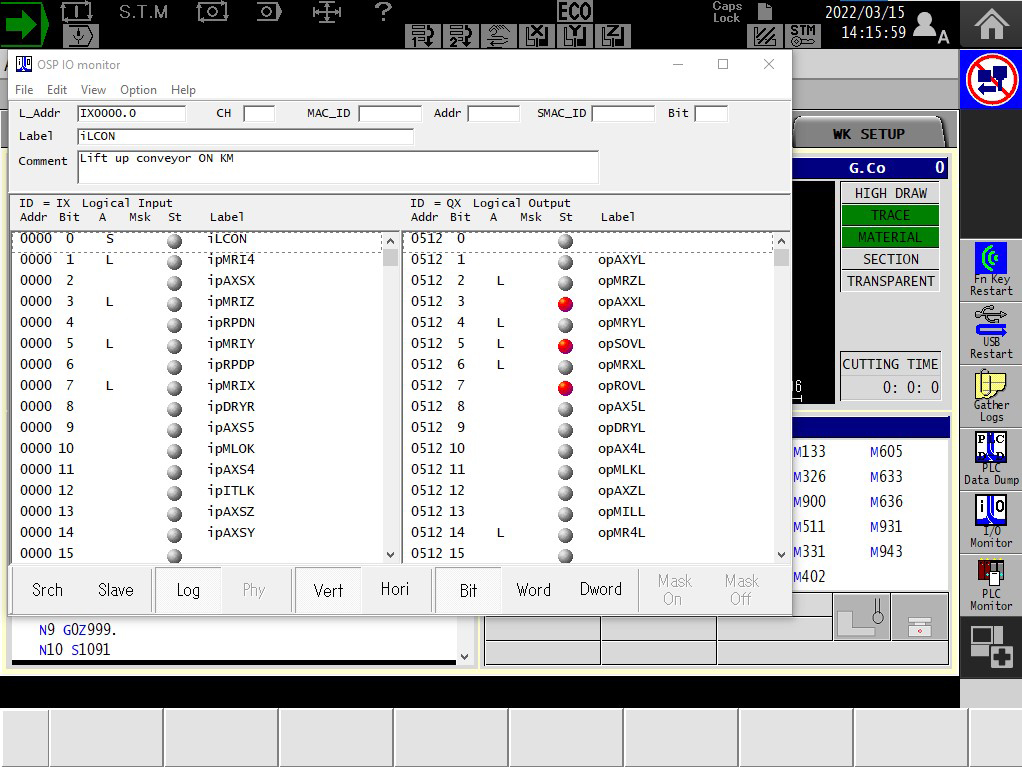
Task: Toggle the TRACE display option
Action: pyautogui.click(x=890, y=215)
